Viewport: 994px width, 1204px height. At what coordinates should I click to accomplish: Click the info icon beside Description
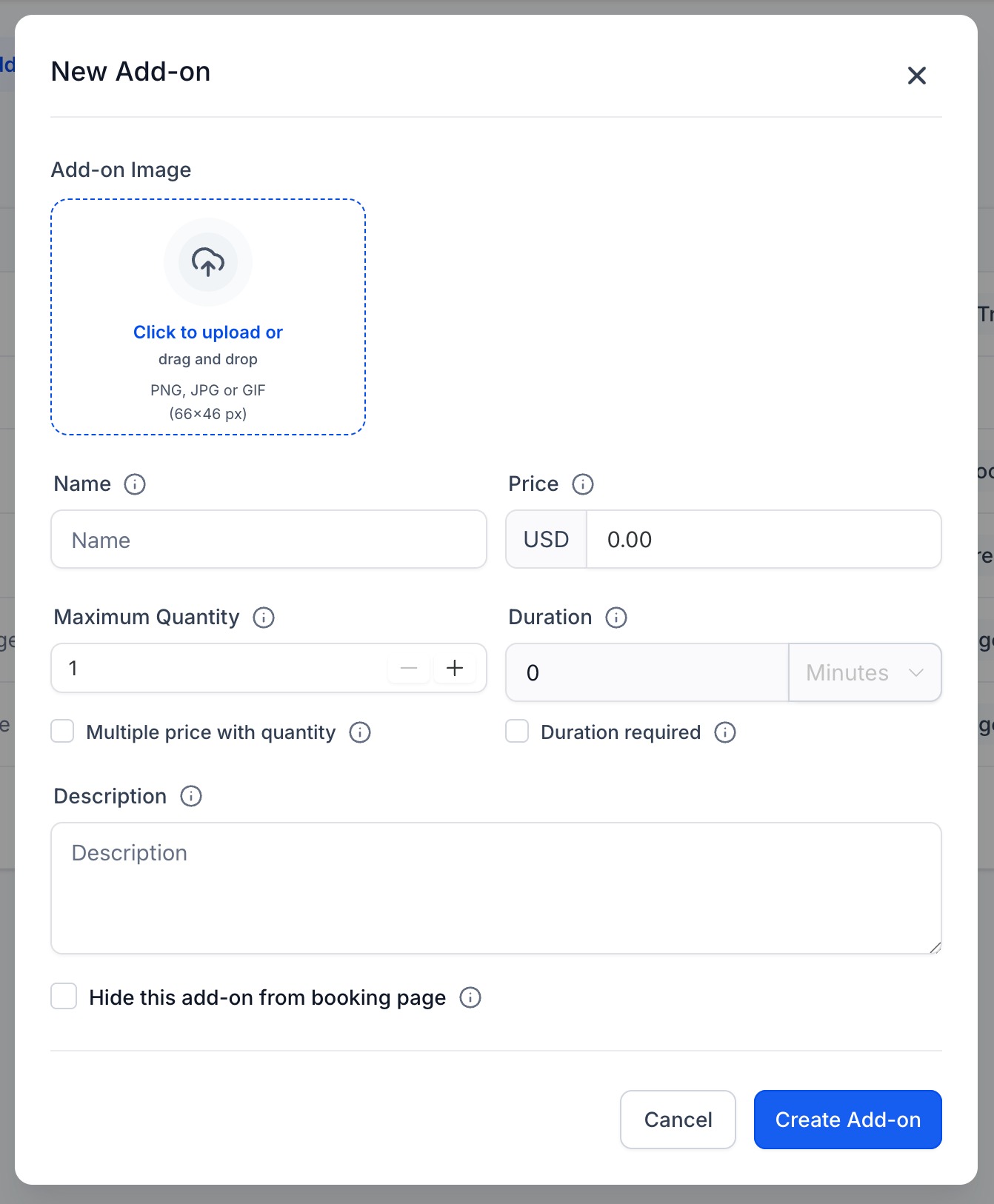click(191, 796)
